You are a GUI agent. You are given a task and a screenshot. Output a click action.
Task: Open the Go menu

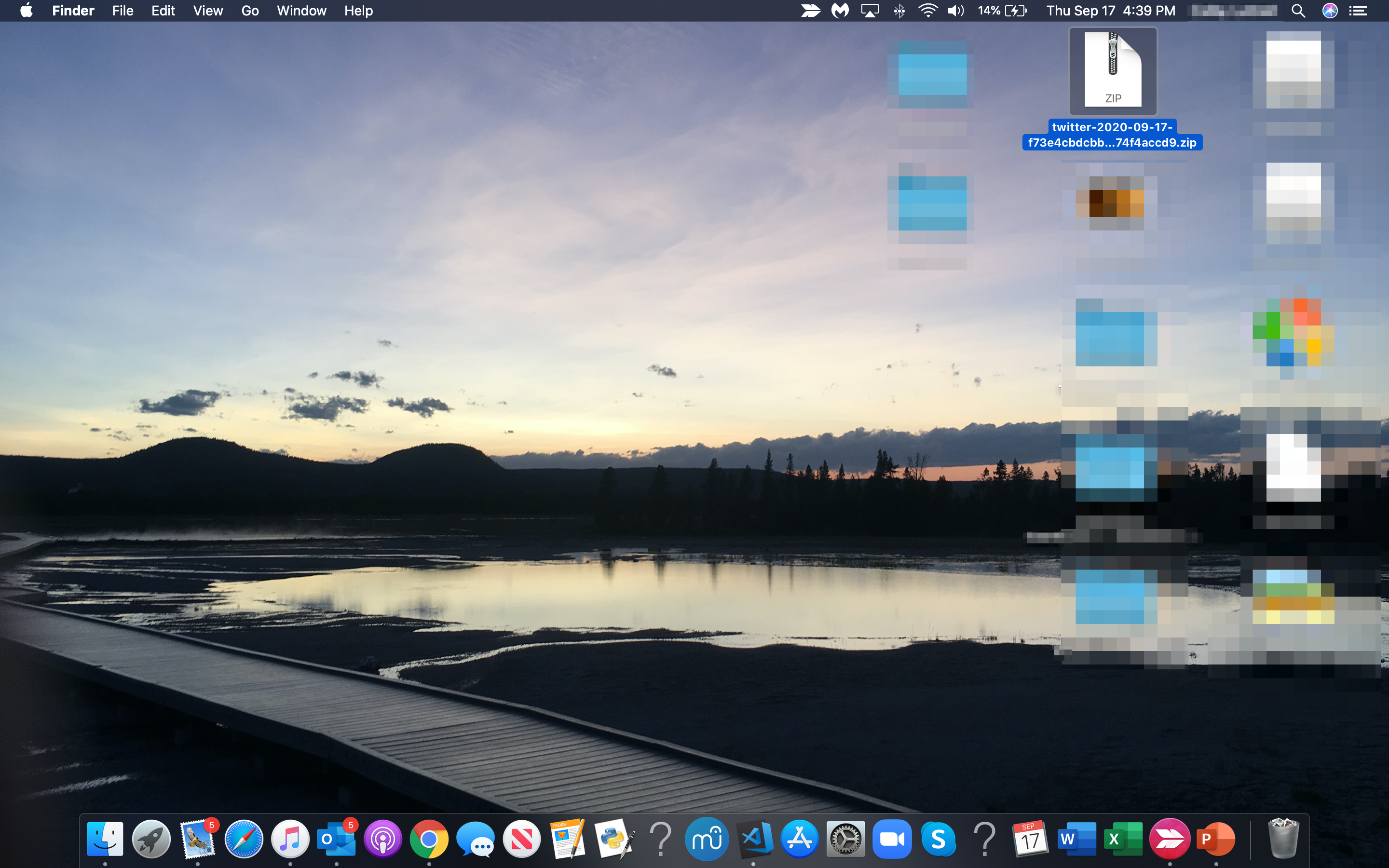[x=250, y=11]
